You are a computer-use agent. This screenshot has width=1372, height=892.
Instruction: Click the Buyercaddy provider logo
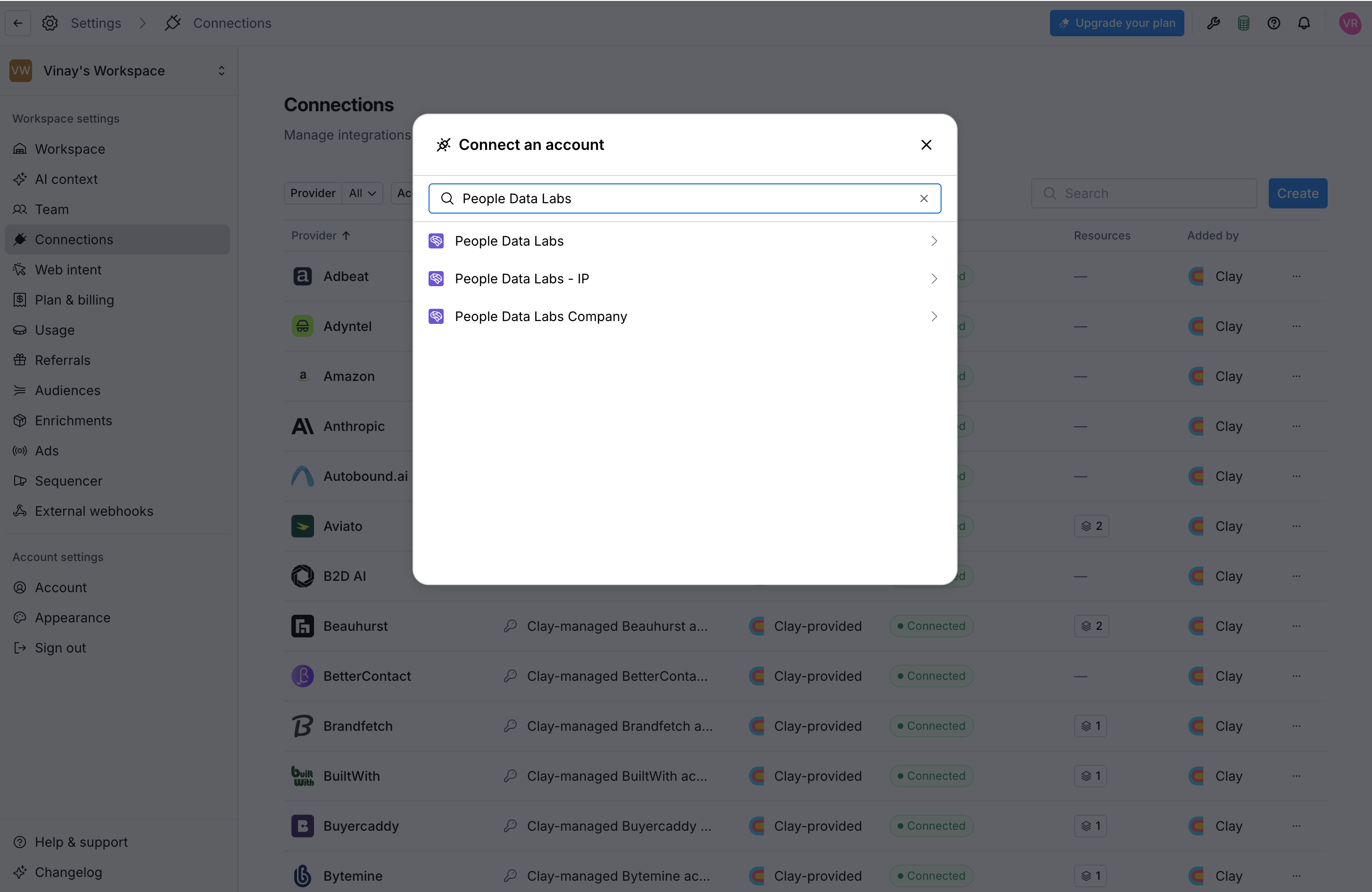(x=302, y=826)
